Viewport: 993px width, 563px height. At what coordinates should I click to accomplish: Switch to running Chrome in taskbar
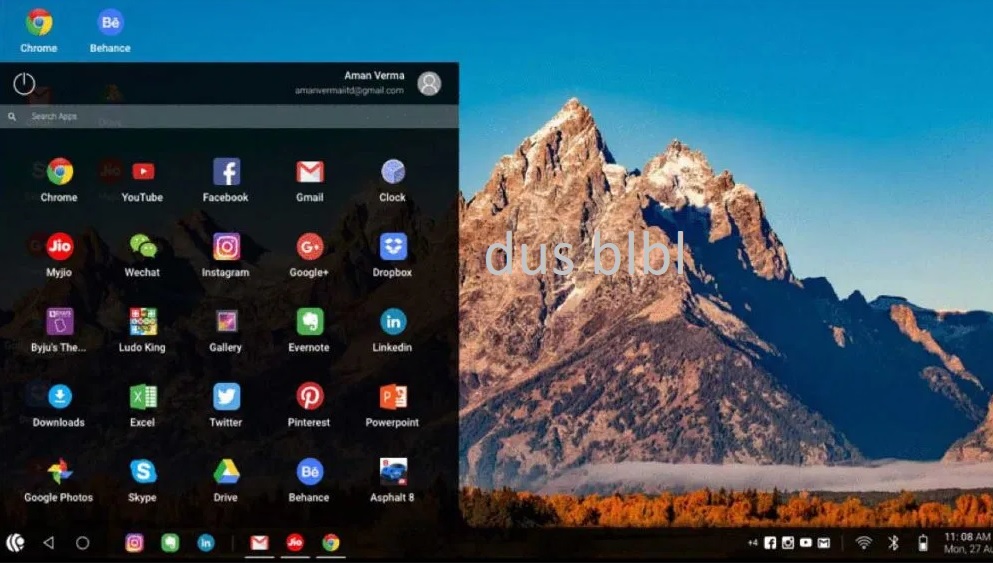[331, 543]
